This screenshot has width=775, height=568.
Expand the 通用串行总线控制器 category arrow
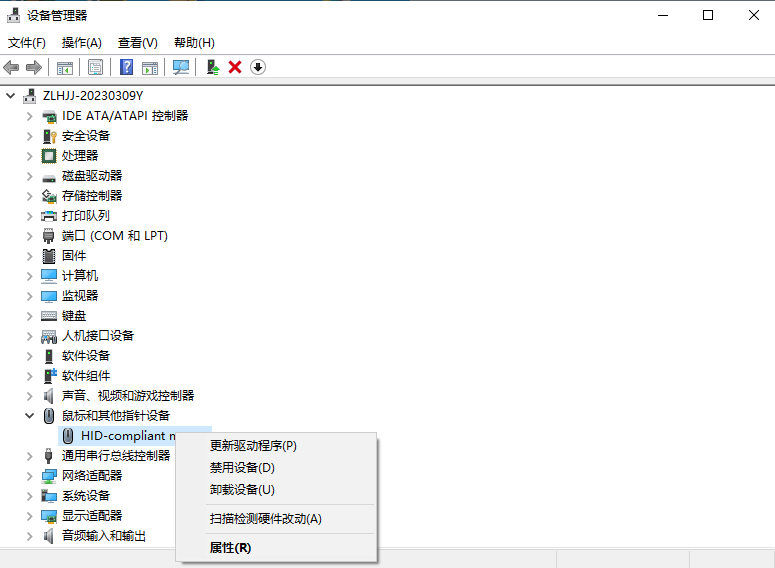pyautogui.click(x=30, y=456)
